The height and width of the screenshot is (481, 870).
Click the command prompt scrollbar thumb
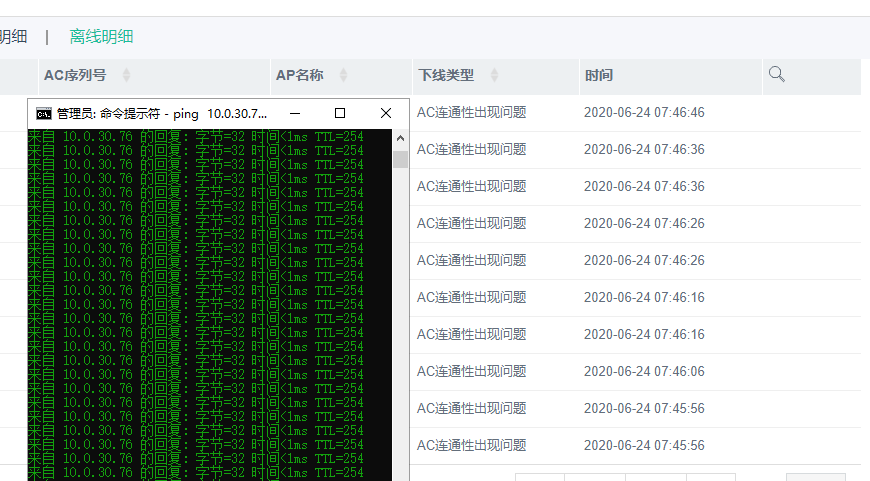(401, 160)
